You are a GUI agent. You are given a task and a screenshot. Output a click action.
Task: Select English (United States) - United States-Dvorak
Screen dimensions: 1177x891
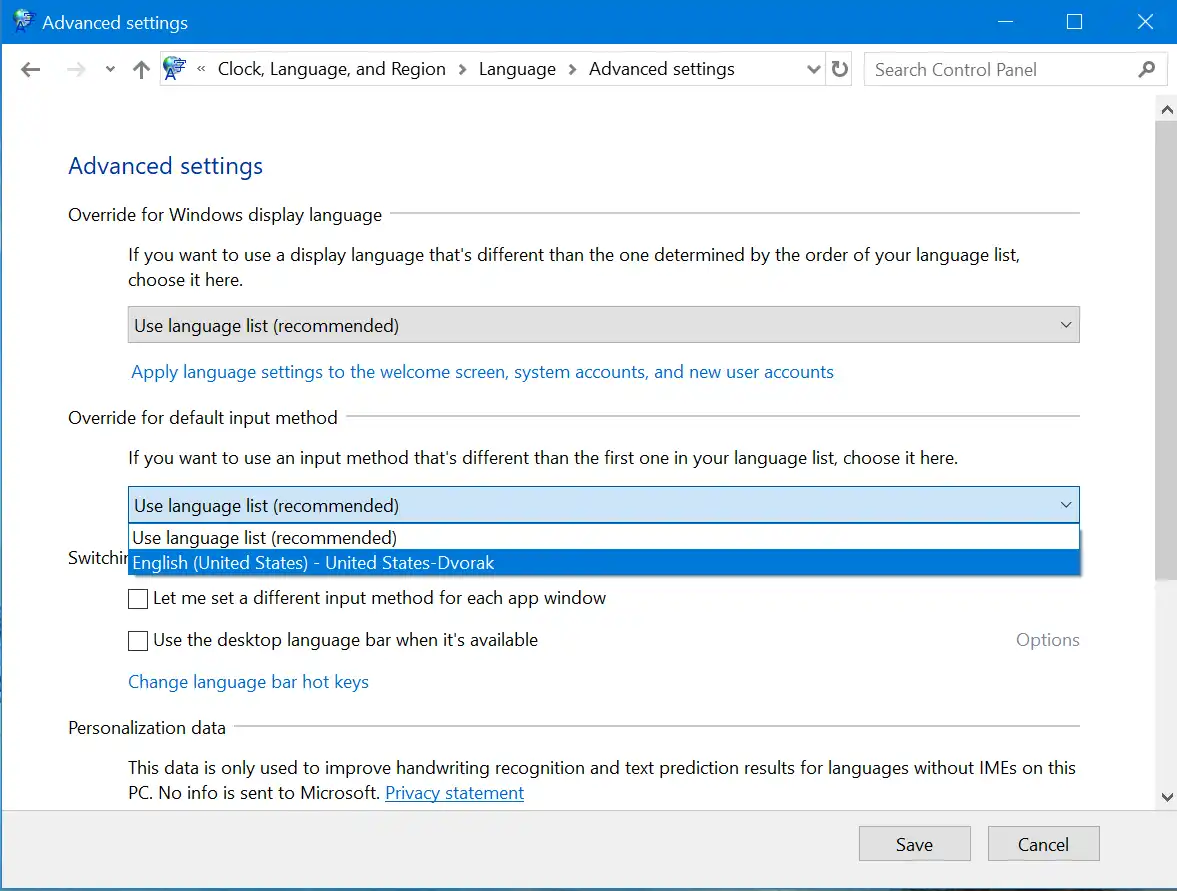pos(313,562)
